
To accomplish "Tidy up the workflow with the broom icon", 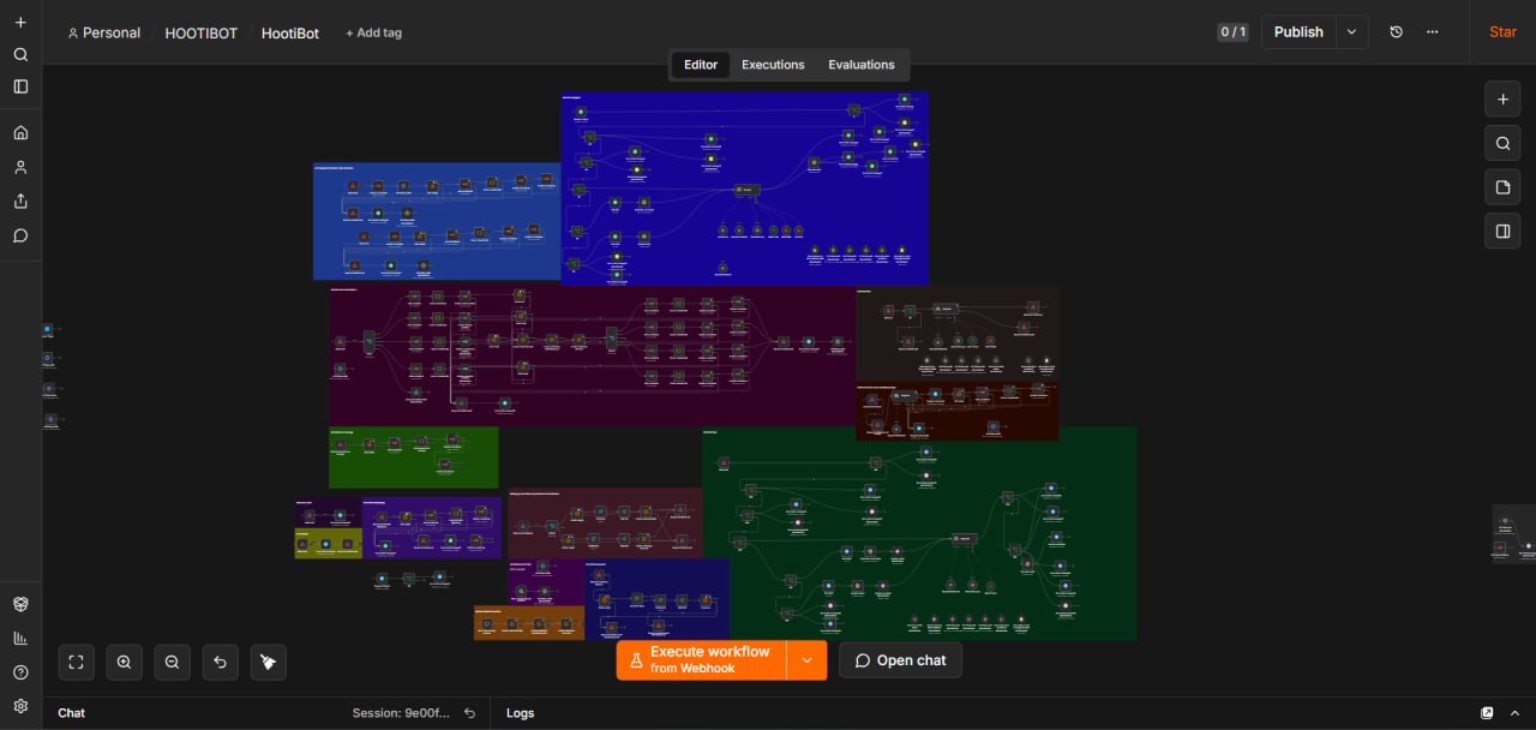I will click(268, 662).
